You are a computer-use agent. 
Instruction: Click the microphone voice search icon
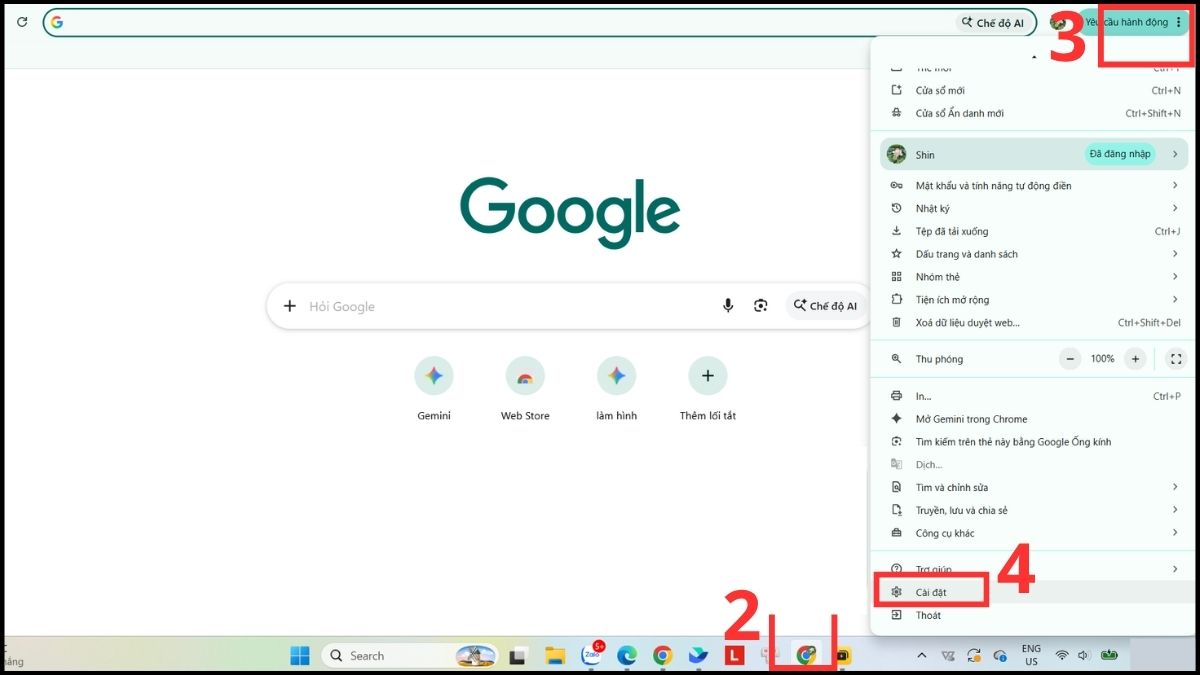(x=728, y=306)
